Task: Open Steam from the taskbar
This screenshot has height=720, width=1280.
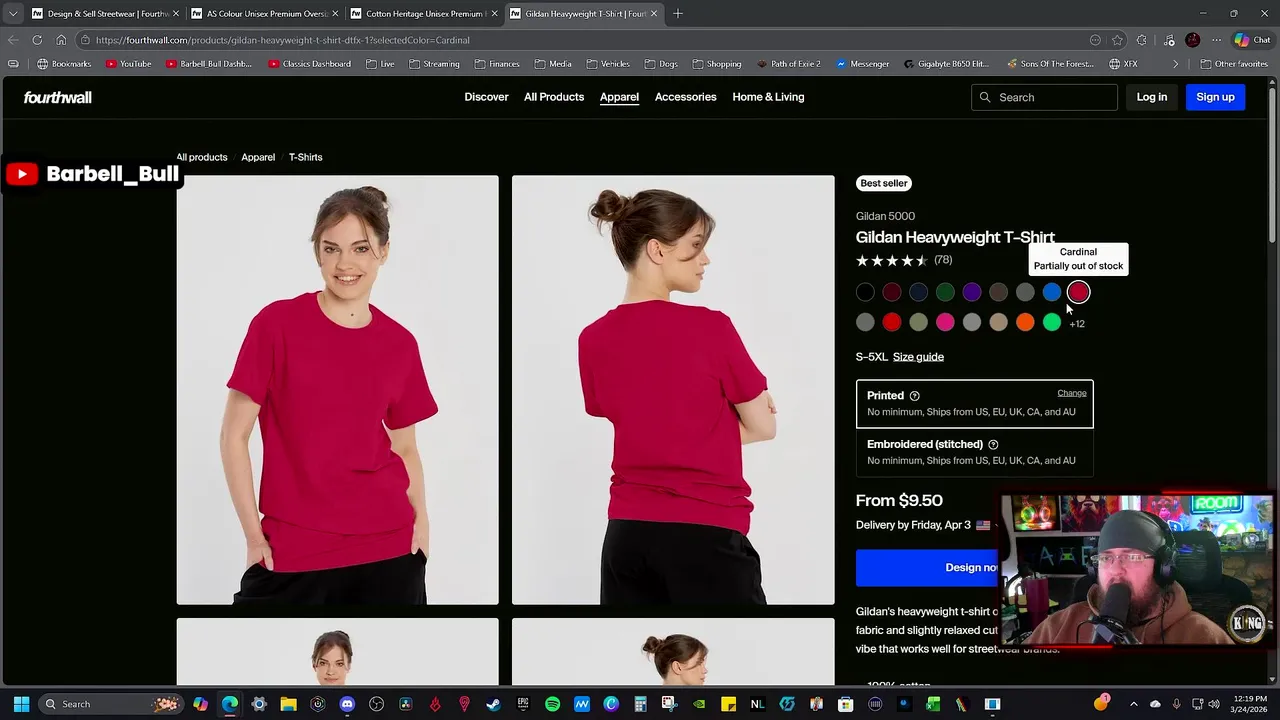Action: point(493,704)
